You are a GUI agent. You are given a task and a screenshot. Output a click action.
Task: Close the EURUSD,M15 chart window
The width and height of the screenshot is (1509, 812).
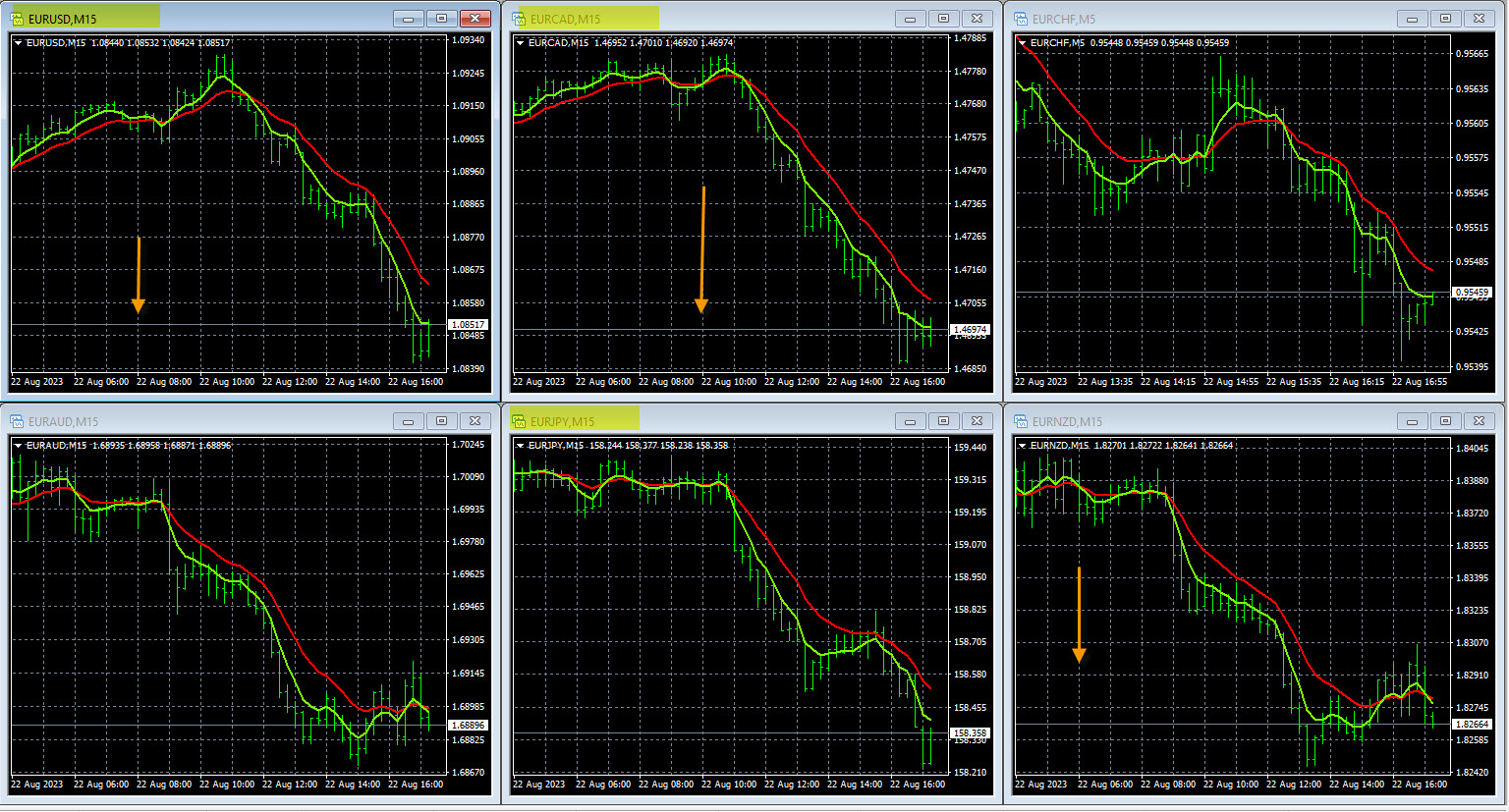tap(475, 19)
